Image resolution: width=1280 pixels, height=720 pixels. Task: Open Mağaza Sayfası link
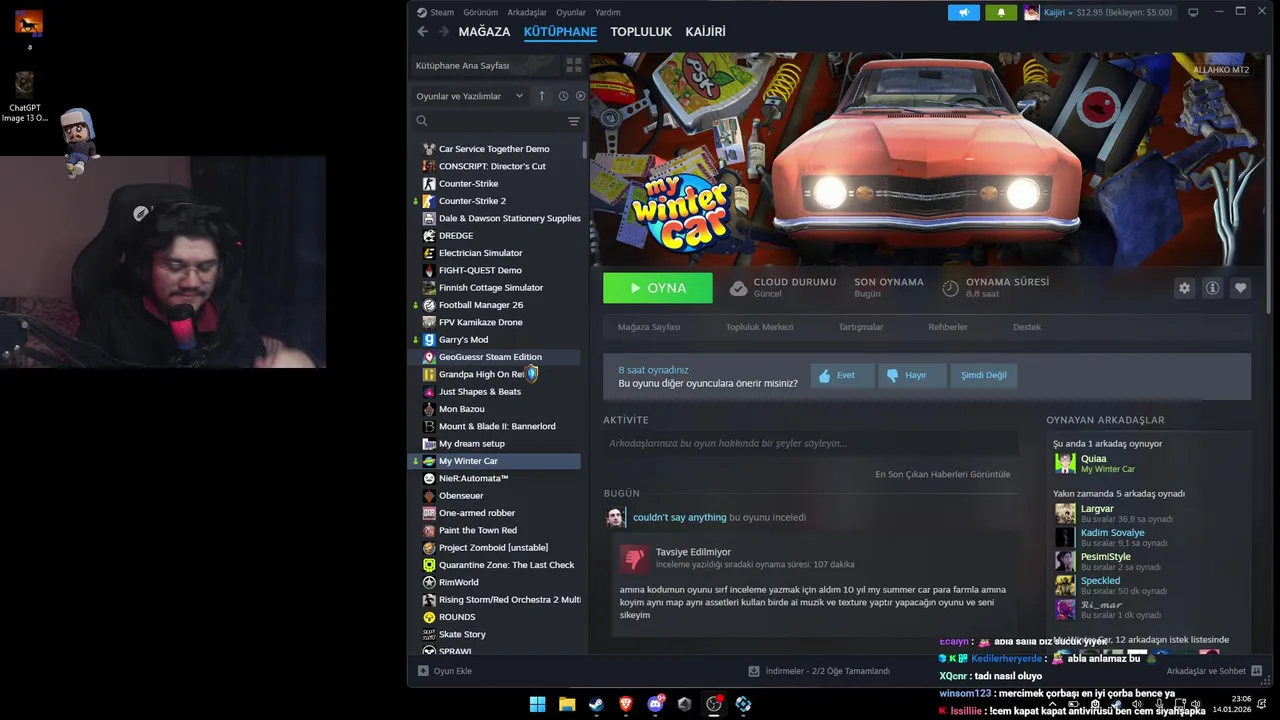649,327
